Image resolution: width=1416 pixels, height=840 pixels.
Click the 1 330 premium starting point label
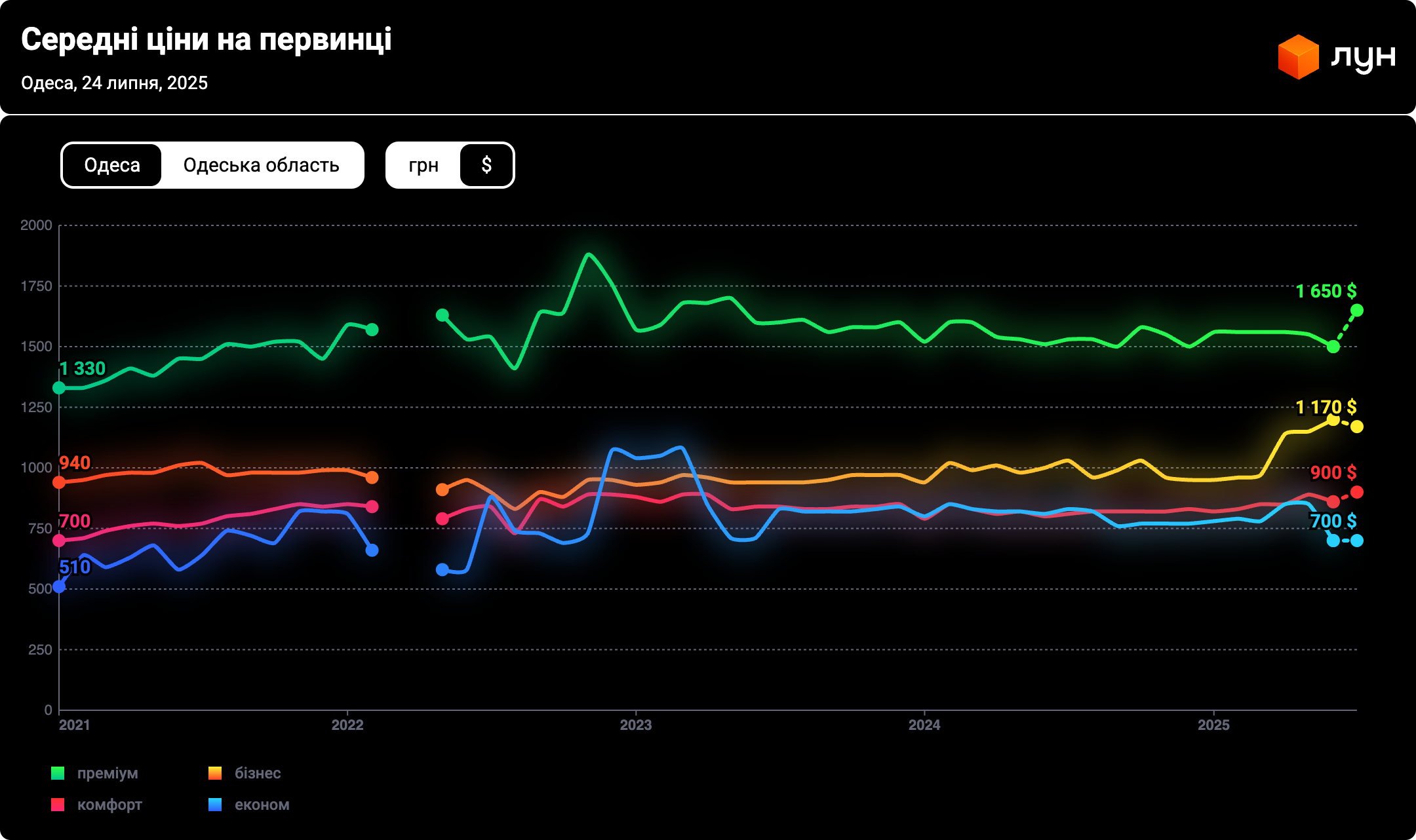pyautogui.click(x=83, y=369)
